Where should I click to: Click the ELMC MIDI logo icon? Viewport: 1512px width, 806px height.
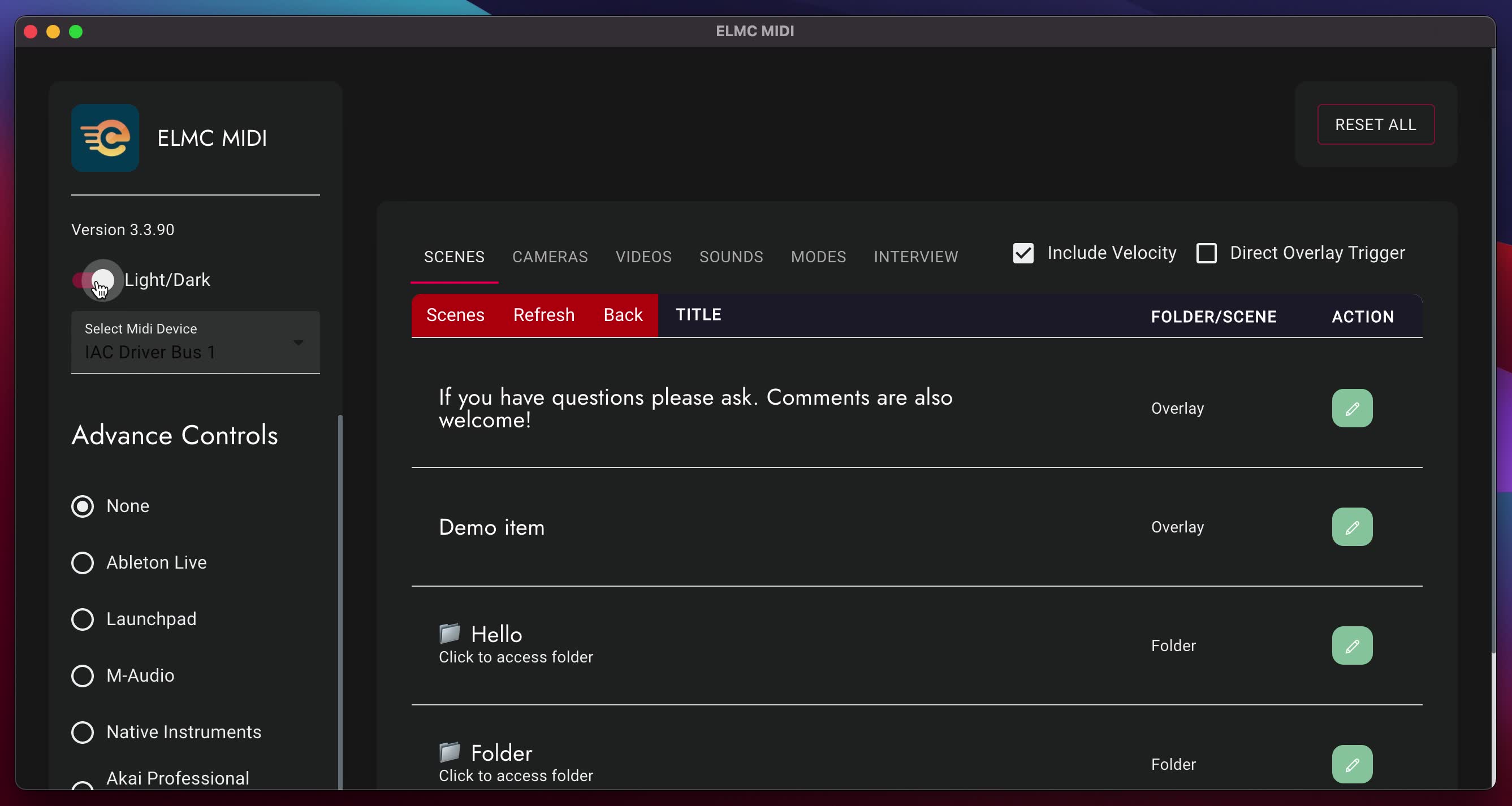[x=105, y=138]
